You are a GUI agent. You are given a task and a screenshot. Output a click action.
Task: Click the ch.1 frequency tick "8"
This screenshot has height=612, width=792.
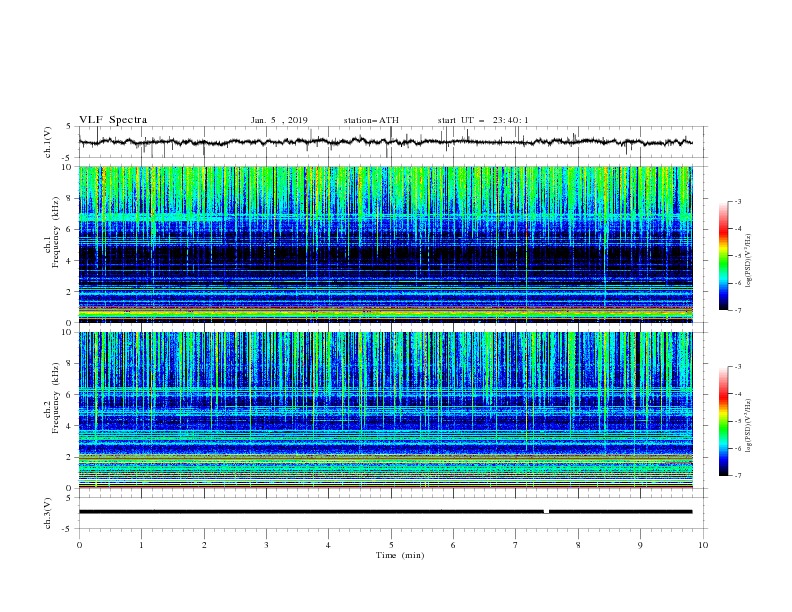point(70,198)
